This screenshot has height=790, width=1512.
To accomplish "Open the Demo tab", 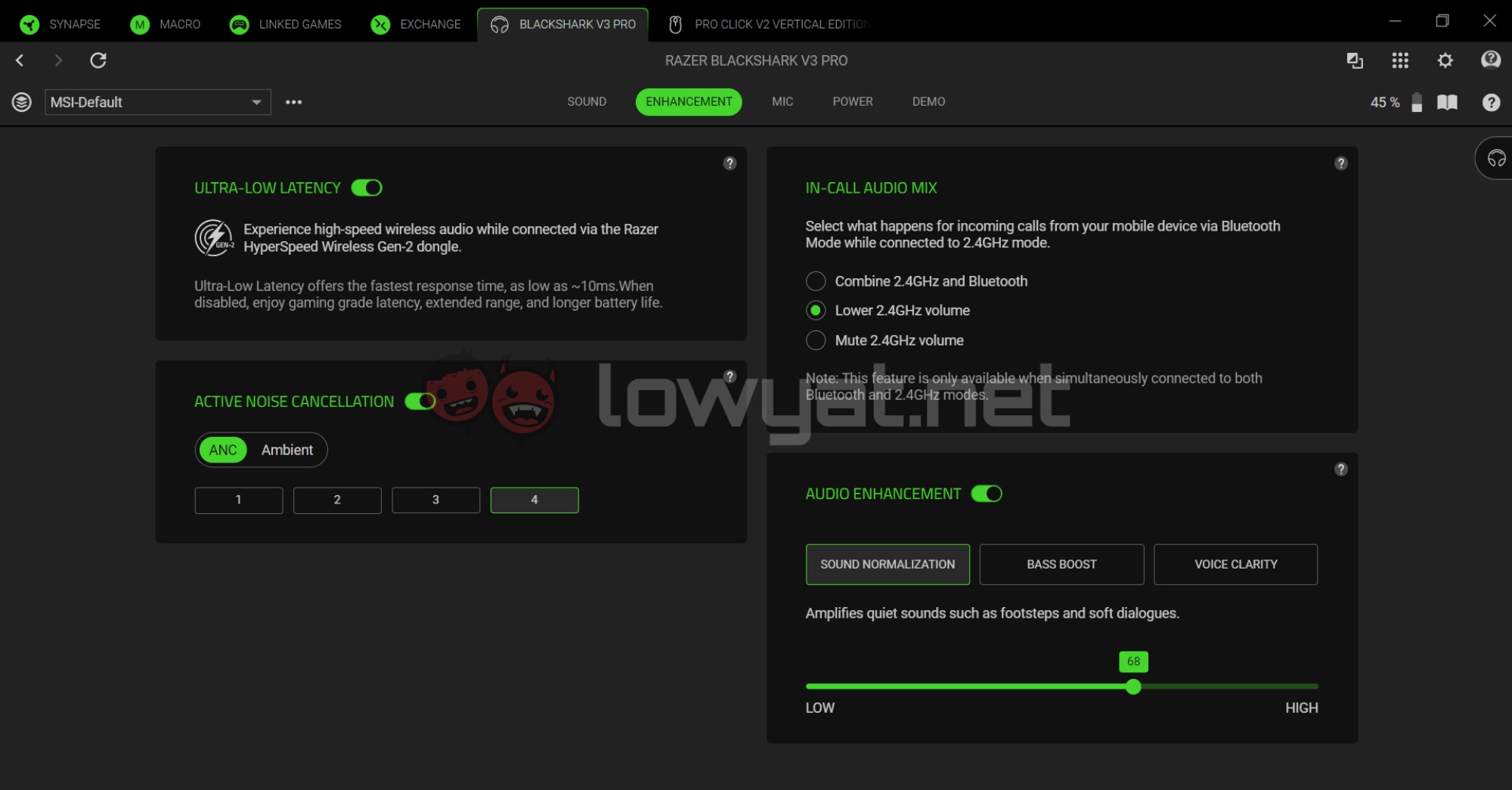I will pos(928,102).
